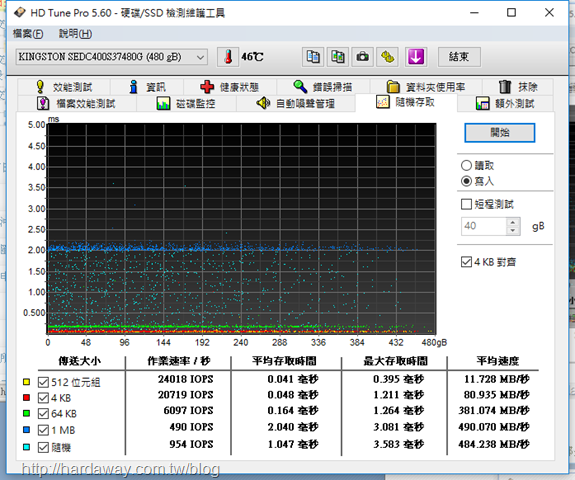Click the thermometer temperature icon
The width and height of the screenshot is (575, 480).
(228, 57)
